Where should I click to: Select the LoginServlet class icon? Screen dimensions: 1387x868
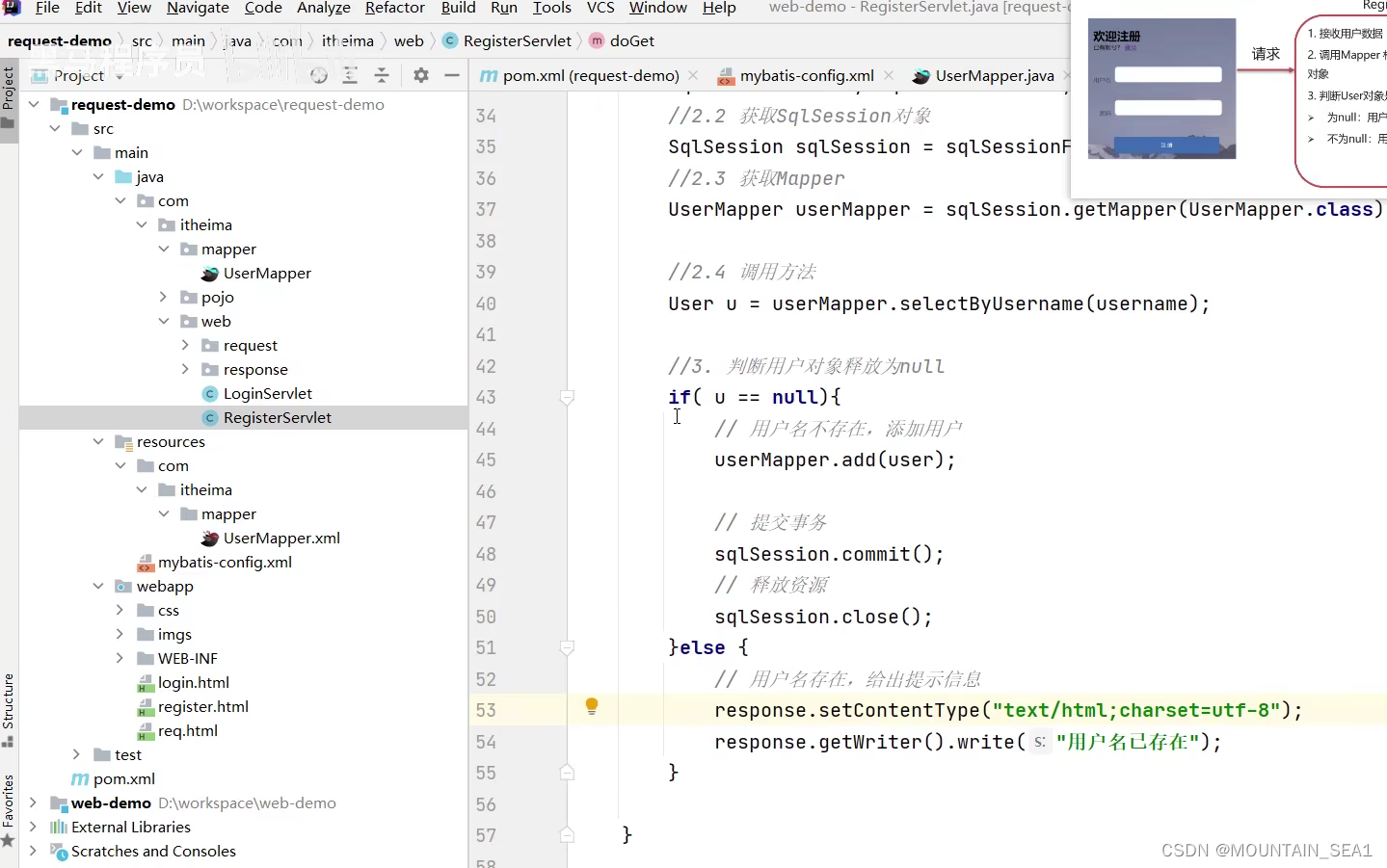click(210, 393)
